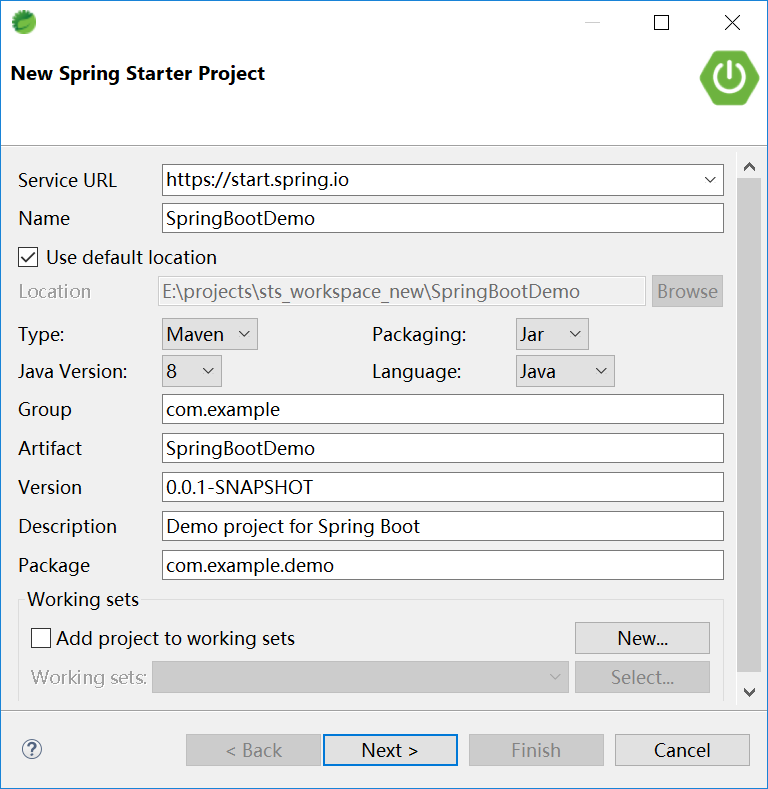Uncheck Use default location checkbox
The image size is (768, 789).
(x=28, y=257)
